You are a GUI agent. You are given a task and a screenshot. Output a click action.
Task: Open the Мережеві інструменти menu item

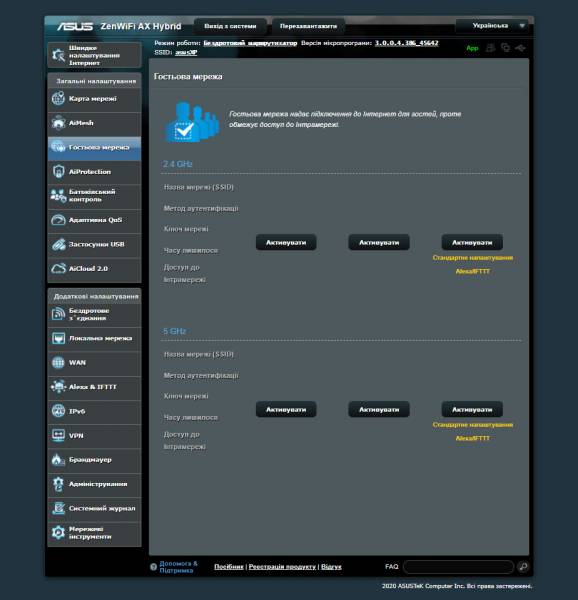(x=94, y=533)
